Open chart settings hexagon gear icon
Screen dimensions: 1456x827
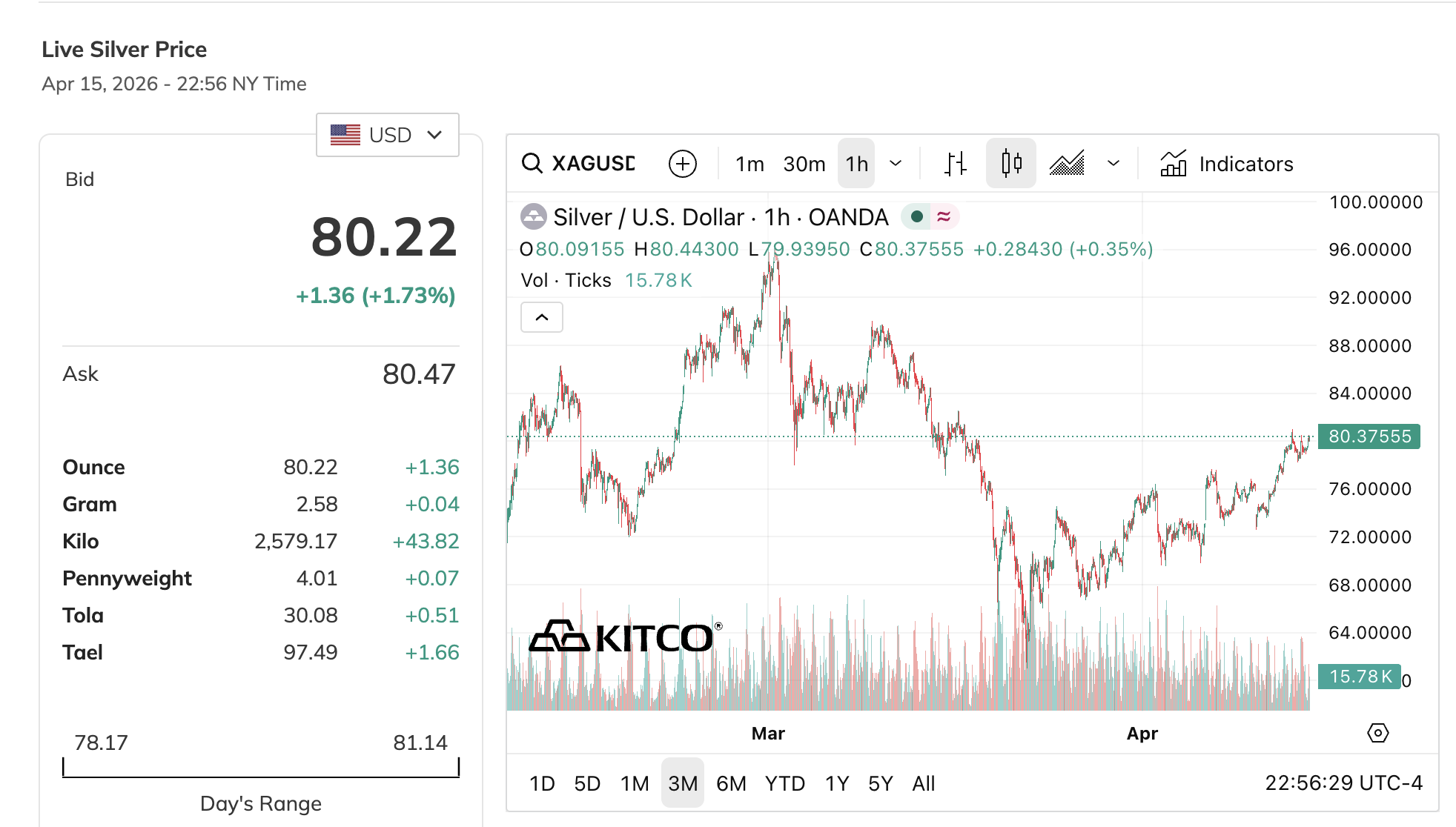1377,733
